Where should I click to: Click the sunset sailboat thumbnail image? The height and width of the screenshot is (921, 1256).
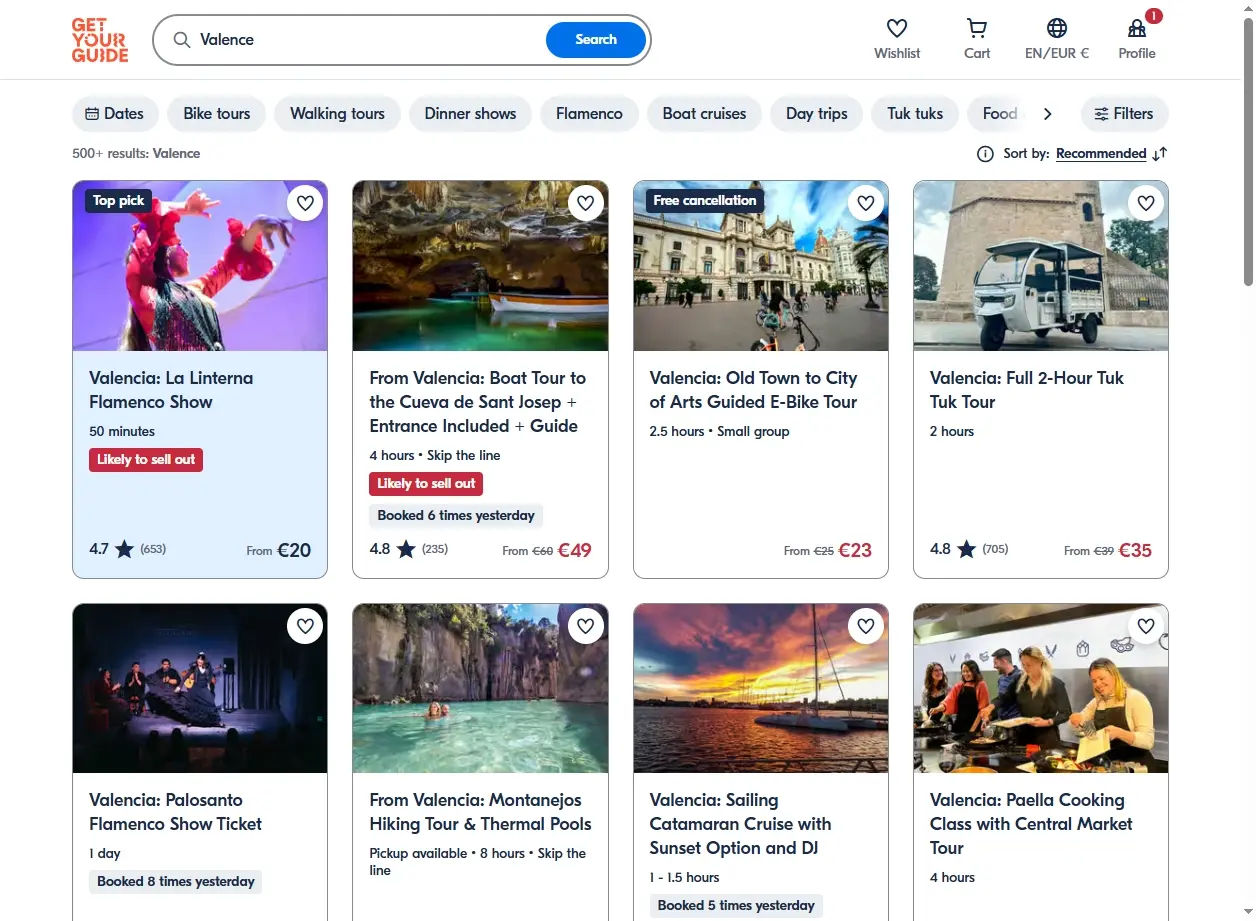click(x=761, y=688)
